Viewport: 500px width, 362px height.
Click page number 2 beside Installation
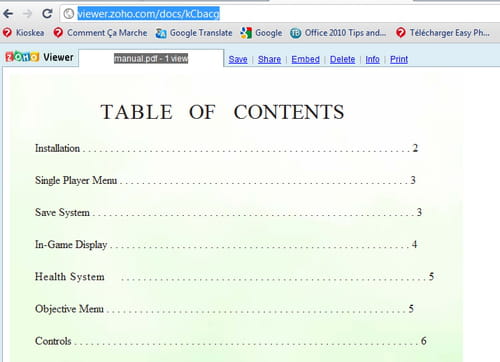tap(415, 148)
